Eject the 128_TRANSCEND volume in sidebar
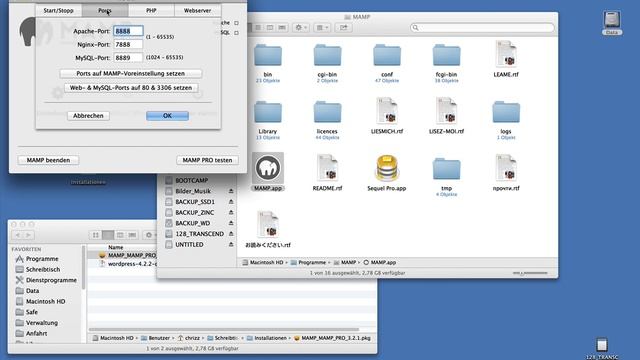 (x=231, y=233)
